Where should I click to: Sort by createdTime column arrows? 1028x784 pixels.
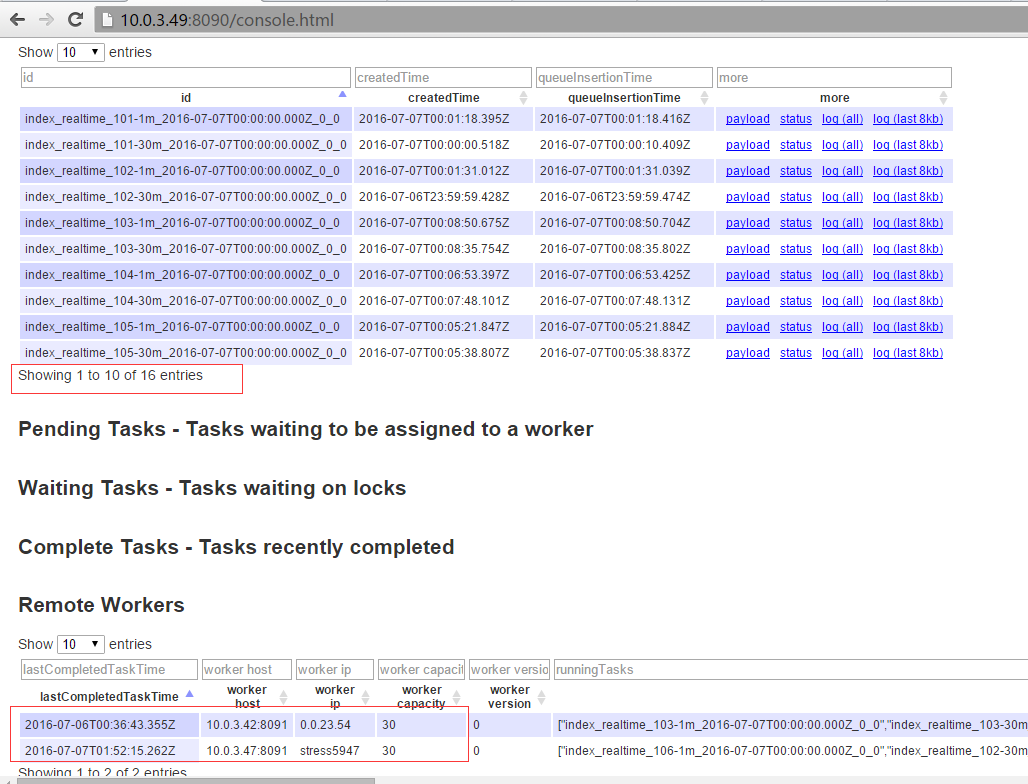523,97
